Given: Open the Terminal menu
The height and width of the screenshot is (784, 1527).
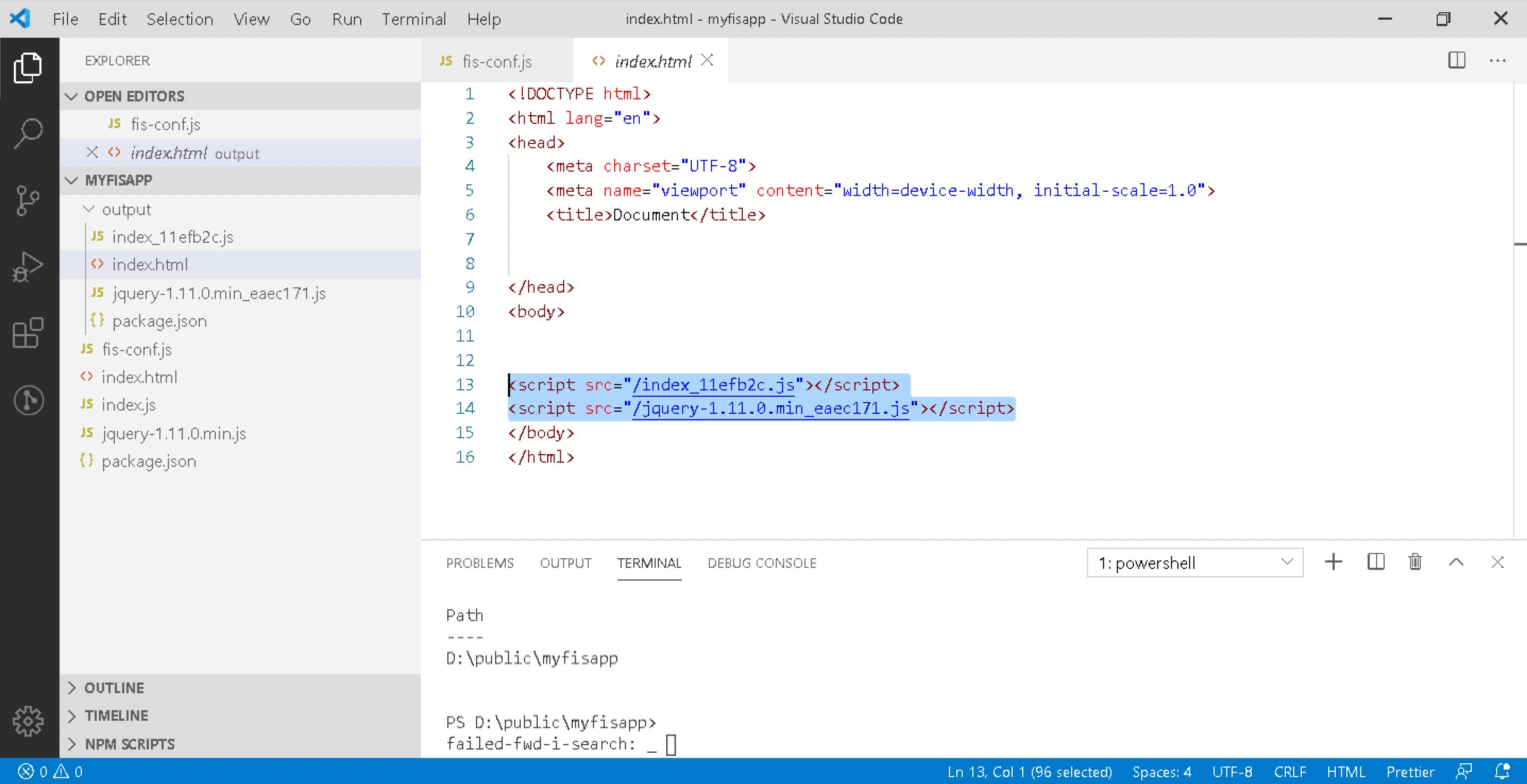Looking at the screenshot, I should coord(413,19).
